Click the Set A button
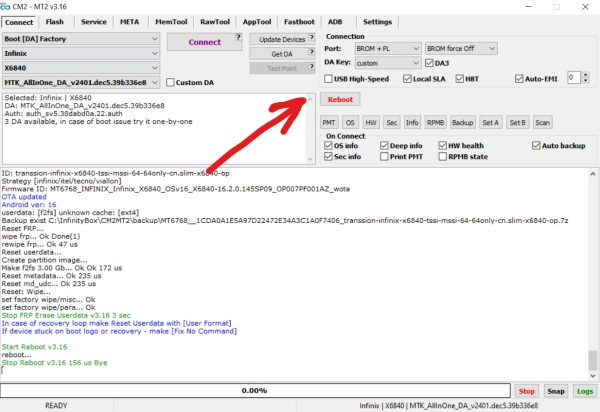This screenshot has height=412, width=600. (x=491, y=123)
